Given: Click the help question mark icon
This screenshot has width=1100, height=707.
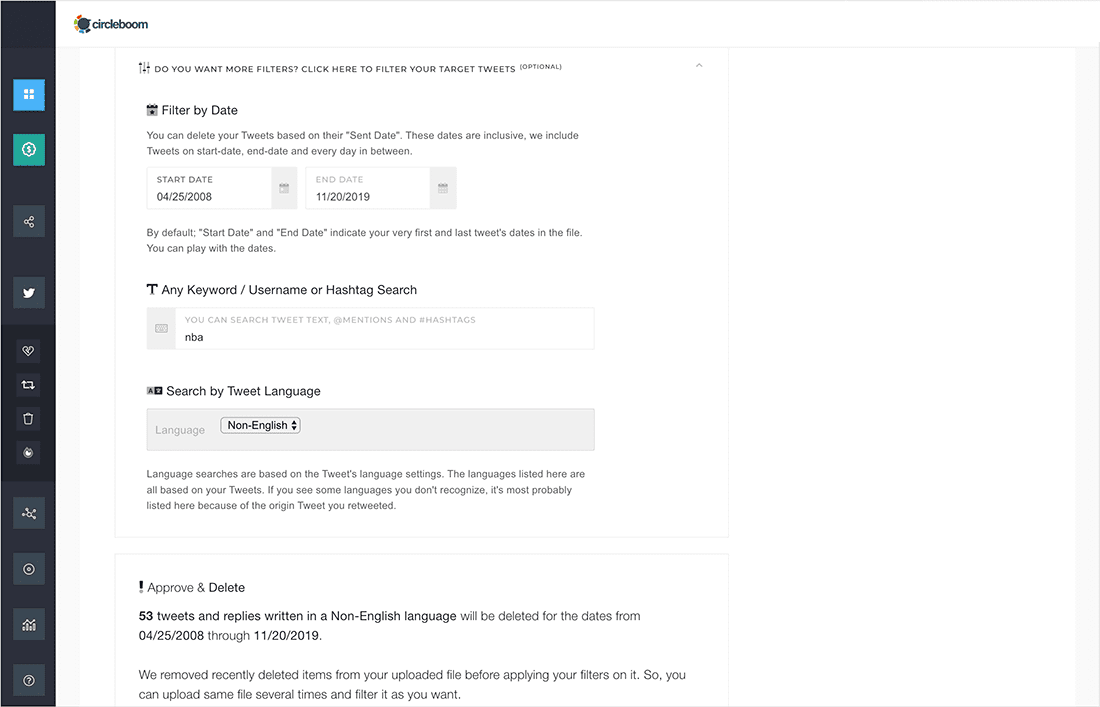Looking at the screenshot, I should pos(28,679).
